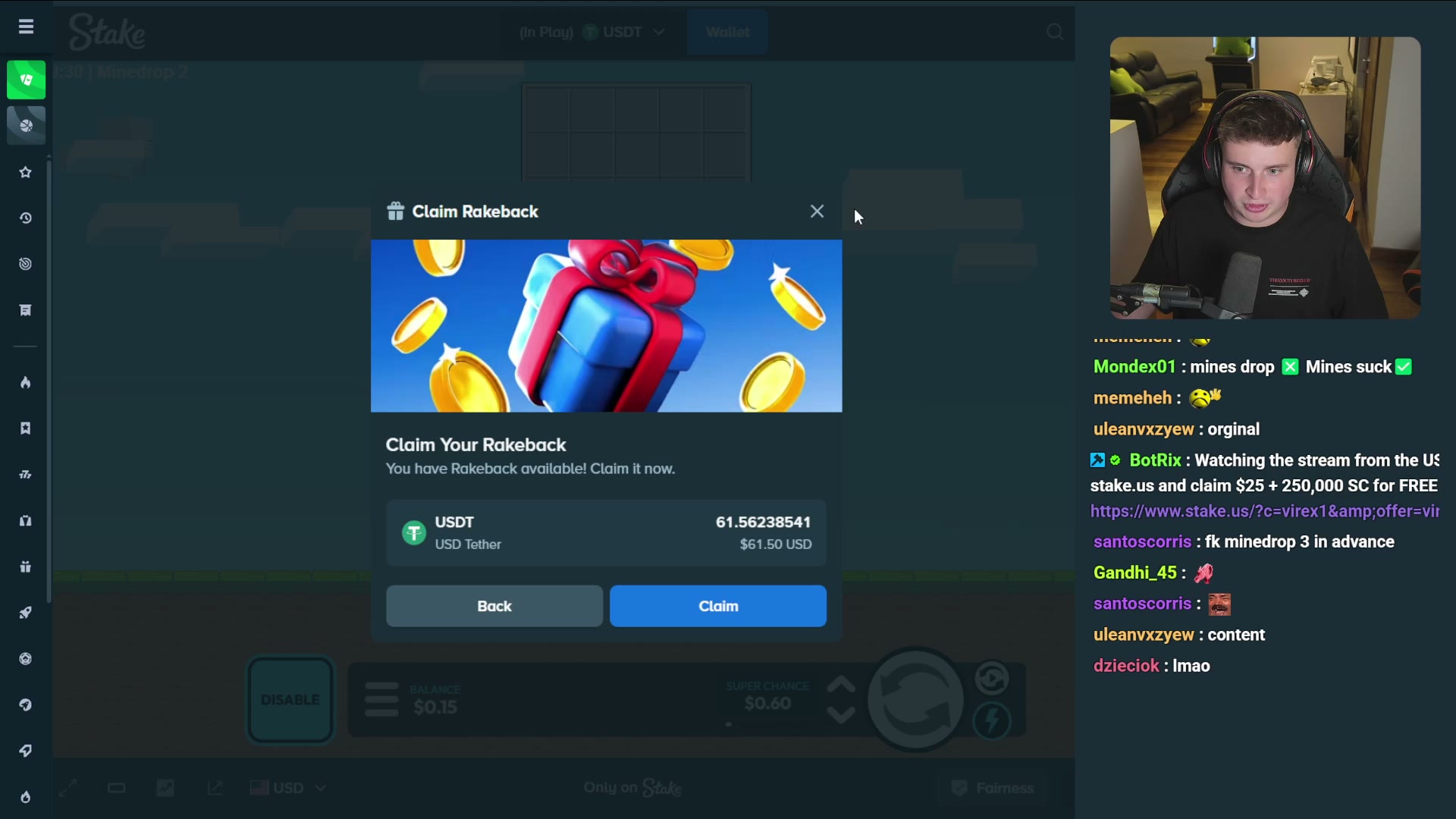Open My Bets receipt icon

tap(26, 310)
